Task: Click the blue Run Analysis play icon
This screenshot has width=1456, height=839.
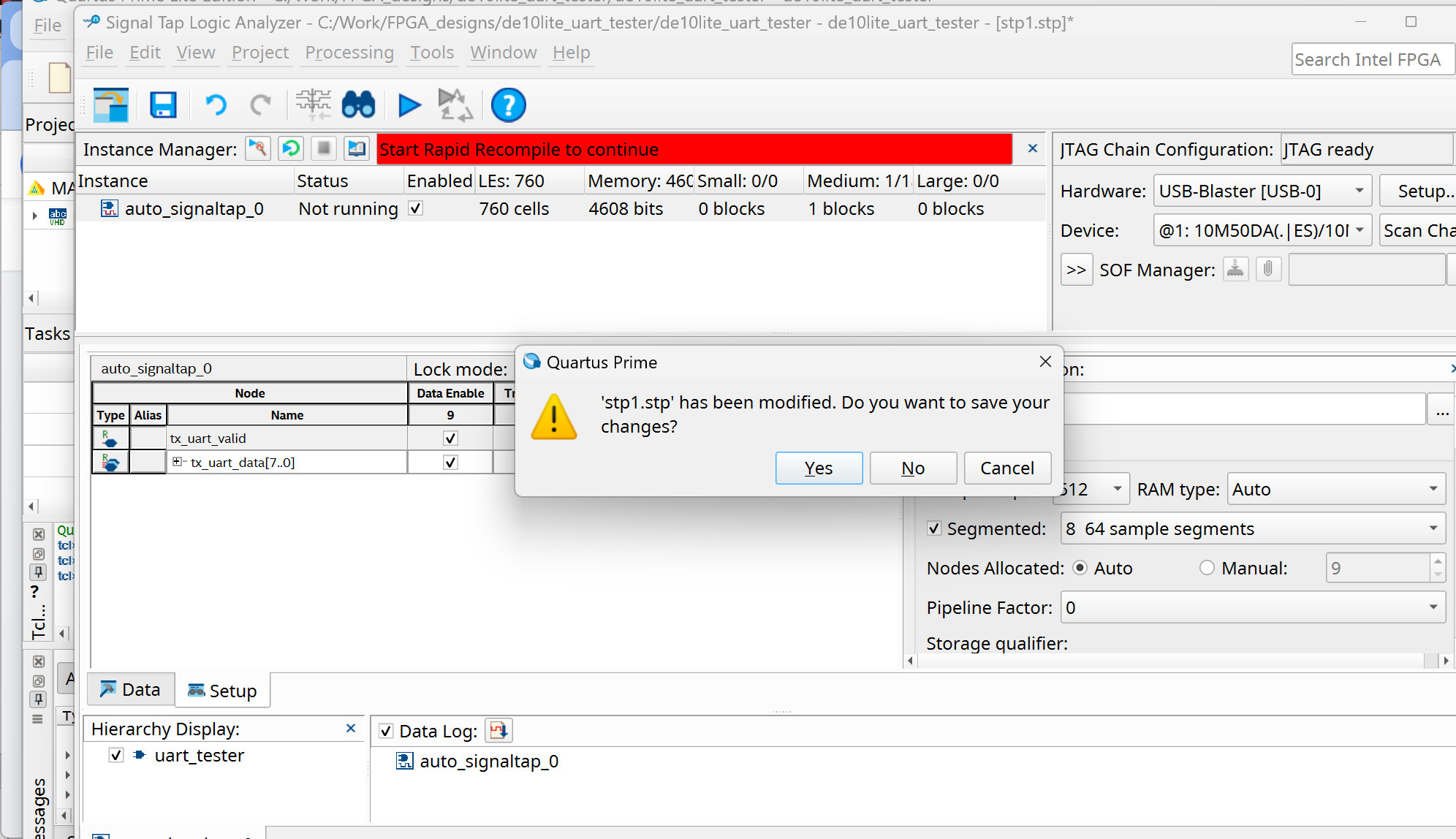Action: click(409, 105)
